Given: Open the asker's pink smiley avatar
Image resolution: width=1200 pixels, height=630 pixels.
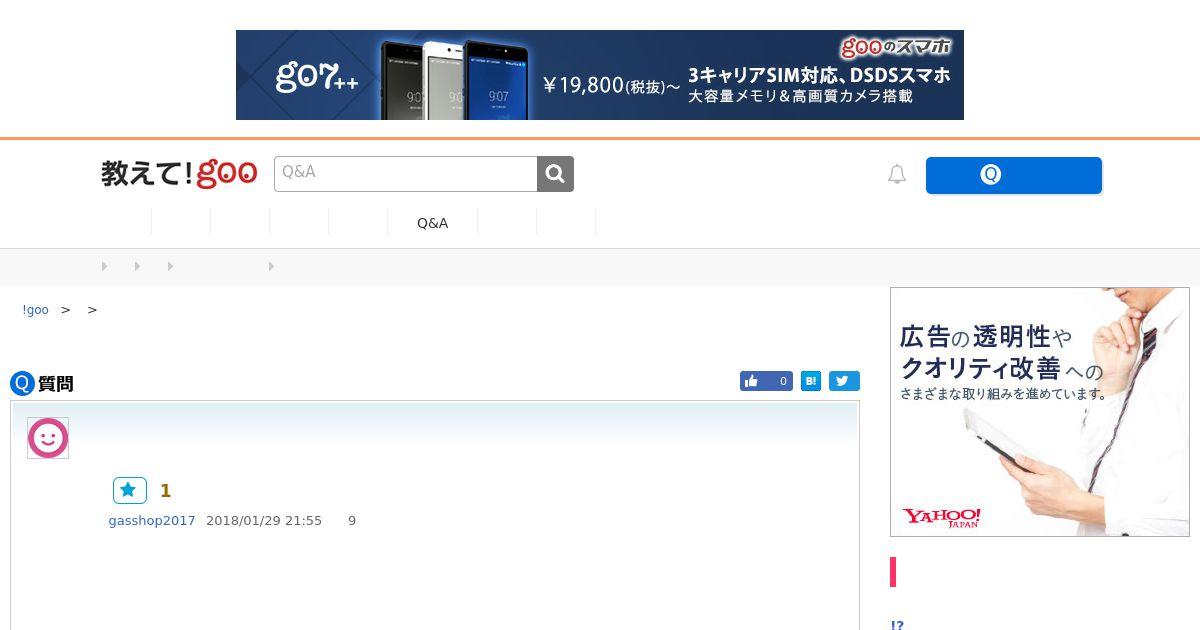Looking at the screenshot, I should point(48,438).
